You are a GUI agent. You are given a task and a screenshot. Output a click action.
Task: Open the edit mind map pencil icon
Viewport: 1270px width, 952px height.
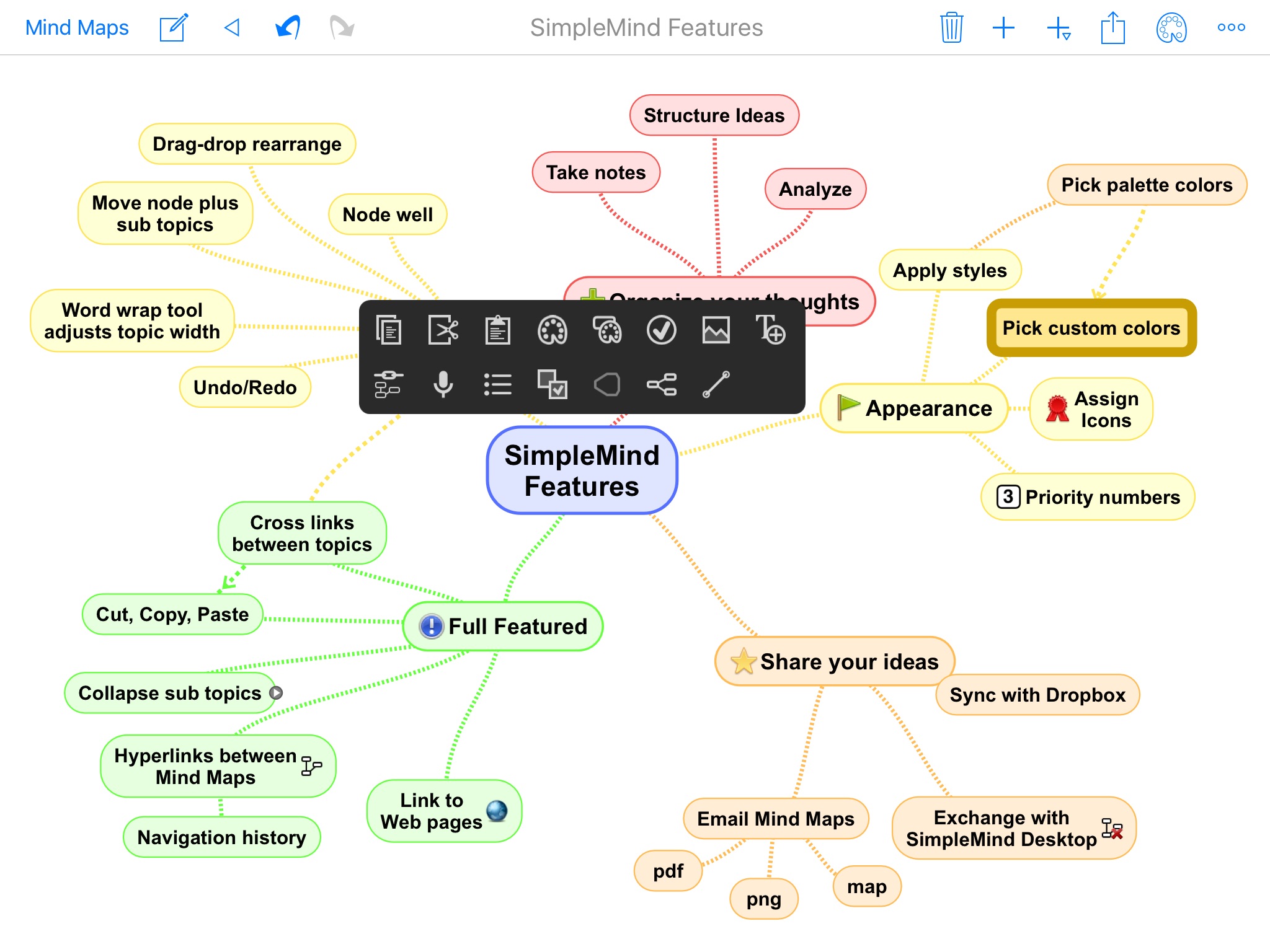tap(174, 28)
